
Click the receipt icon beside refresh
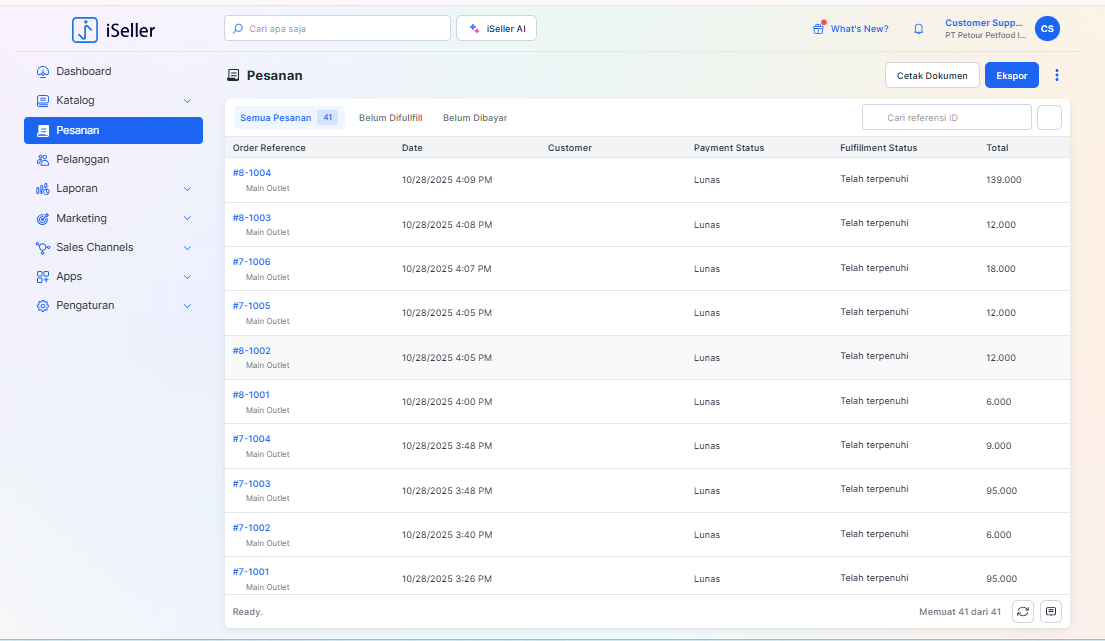1050,611
